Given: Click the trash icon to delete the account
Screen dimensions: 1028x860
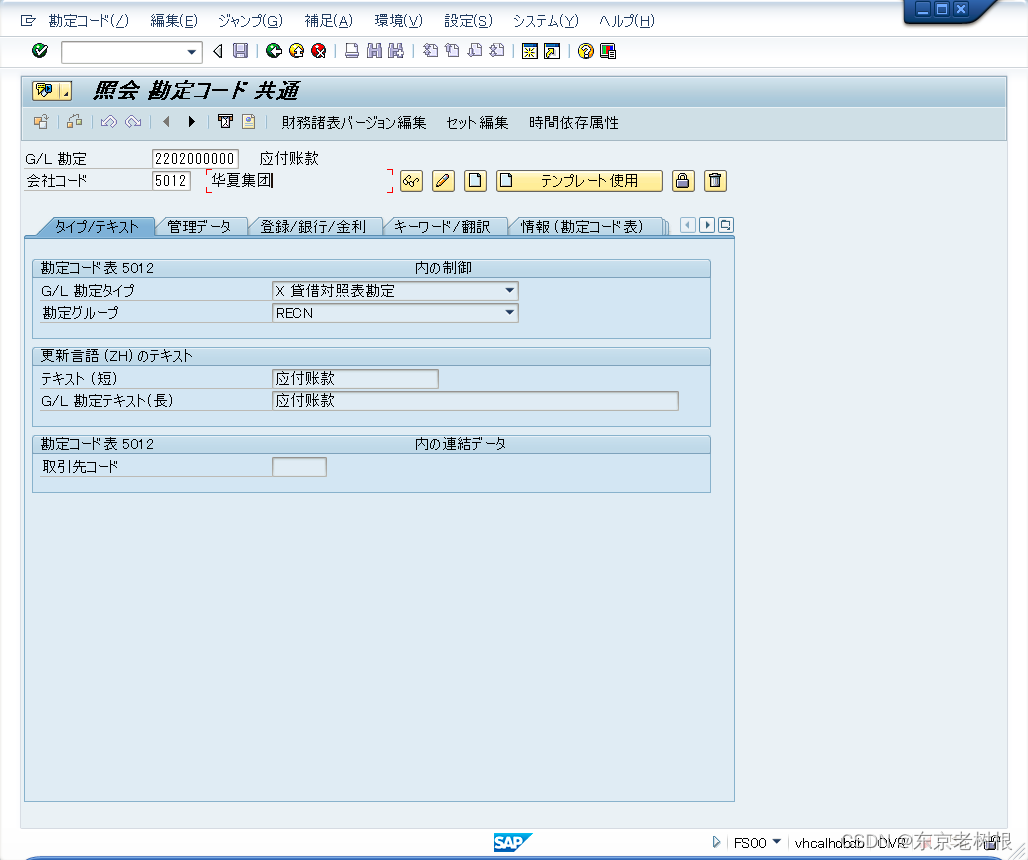Looking at the screenshot, I should click(714, 181).
